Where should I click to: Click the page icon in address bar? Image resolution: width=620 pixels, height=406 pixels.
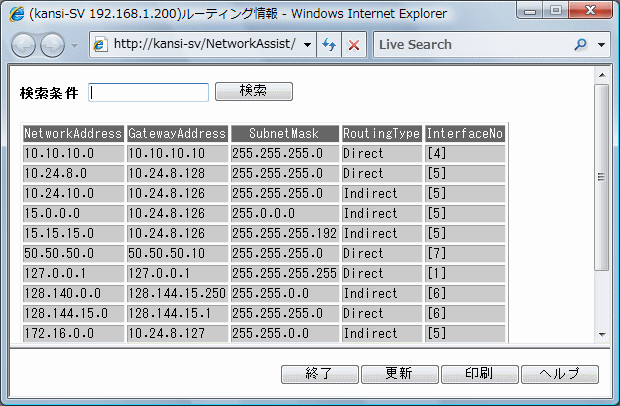coord(100,45)
